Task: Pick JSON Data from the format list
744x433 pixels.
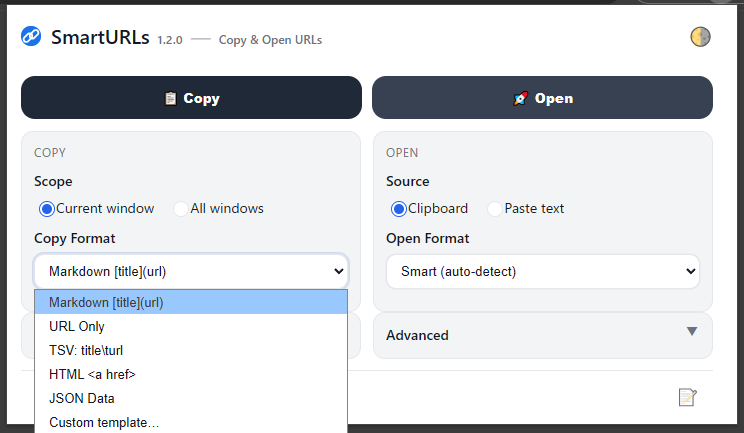Action: [x=191, y=398]
